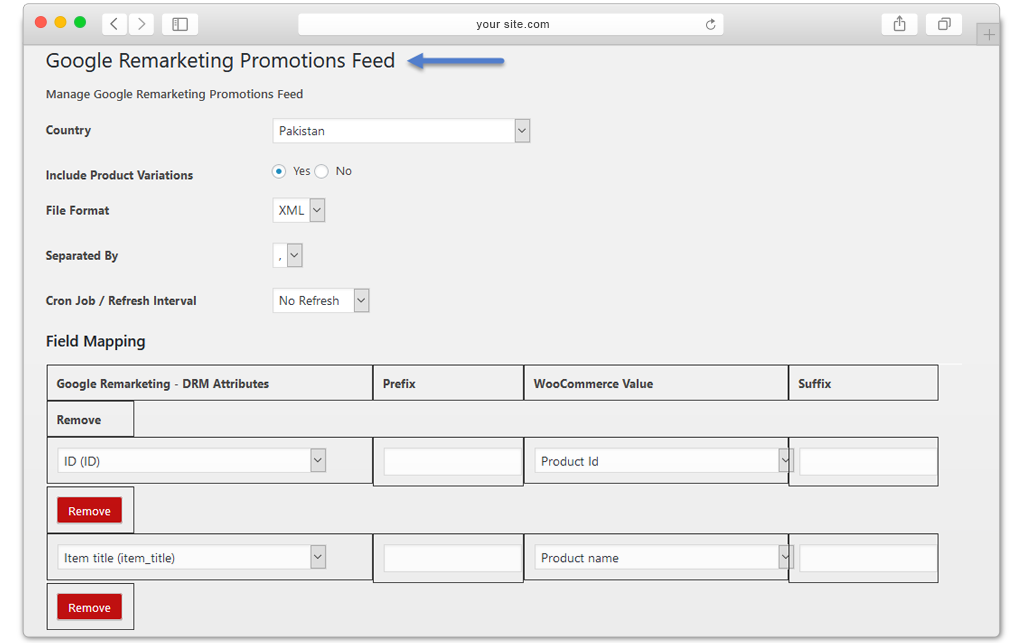Open the Country dropdown showing Pakistan

point(401,131)
